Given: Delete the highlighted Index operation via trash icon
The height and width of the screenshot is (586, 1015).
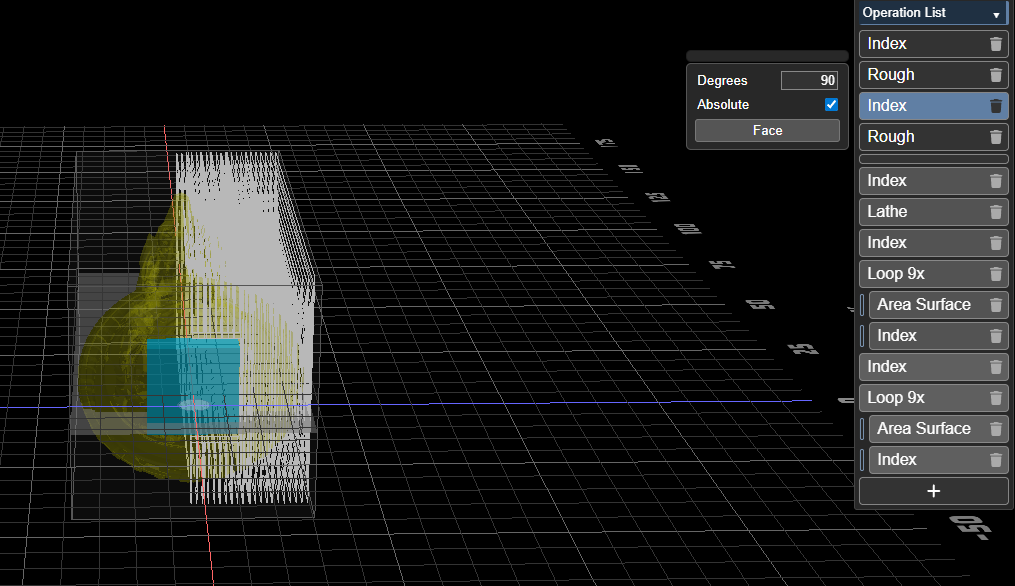Looking at the screenshot, I should point(995,106).
